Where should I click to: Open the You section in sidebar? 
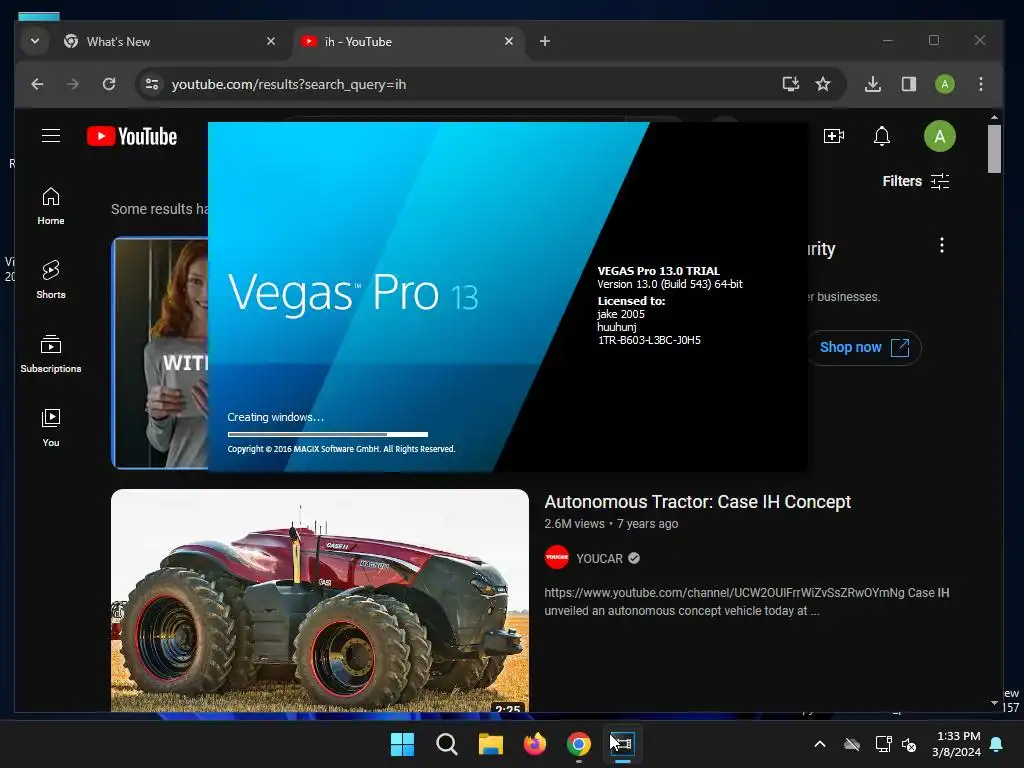(x=51, y=428)
